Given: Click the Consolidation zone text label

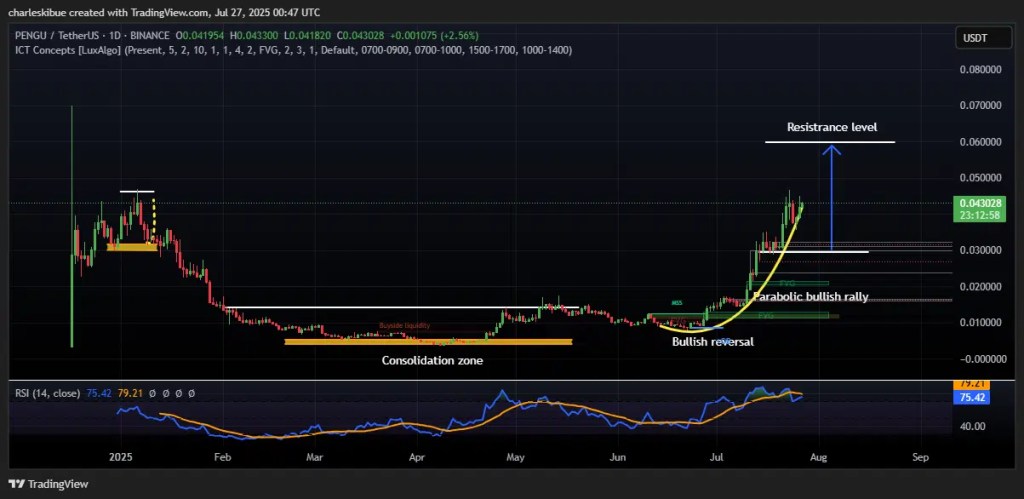Looking at the screenshot, I should pyautogui.click(x=429, y=359).
